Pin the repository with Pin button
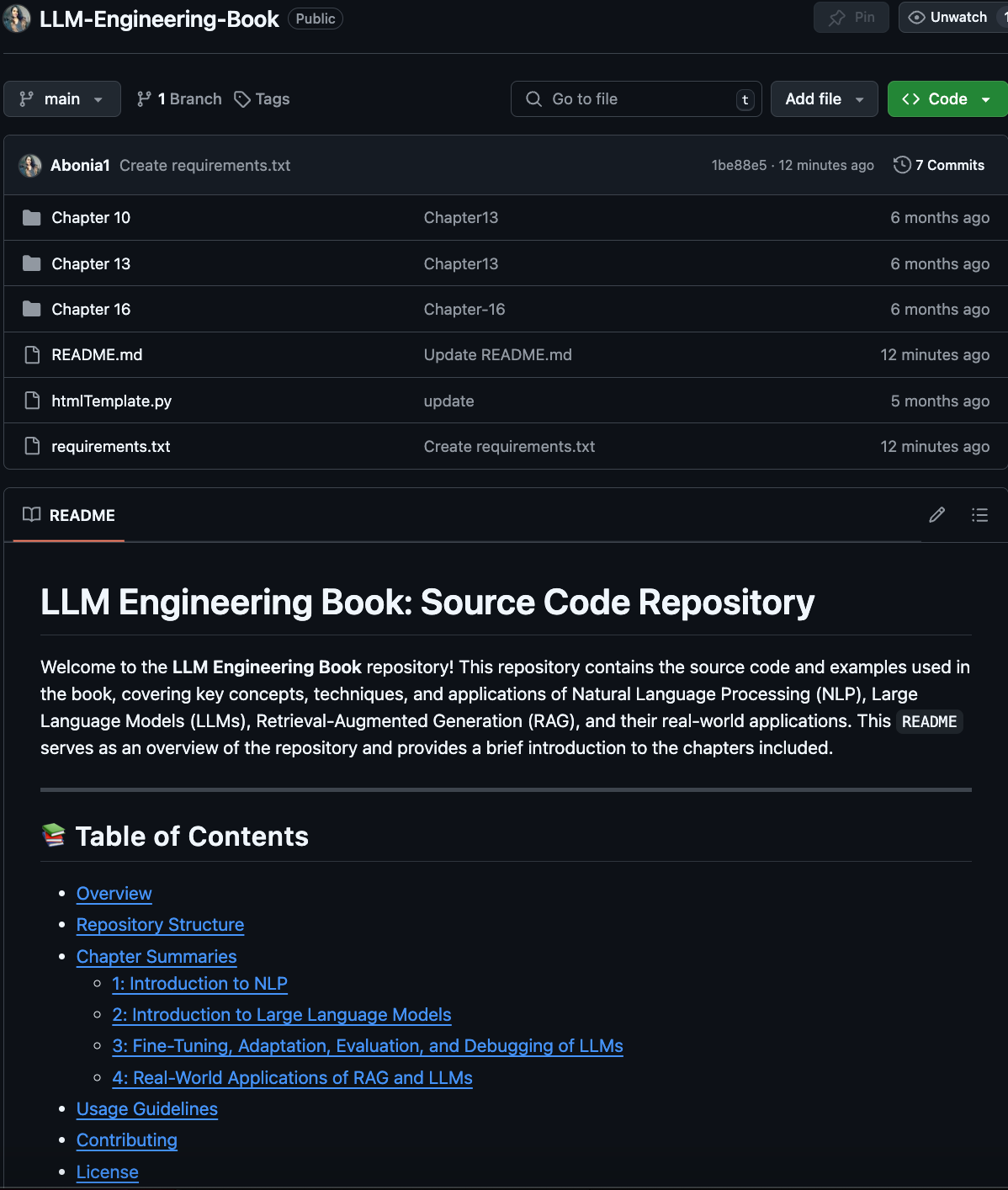 pos(851,18)
